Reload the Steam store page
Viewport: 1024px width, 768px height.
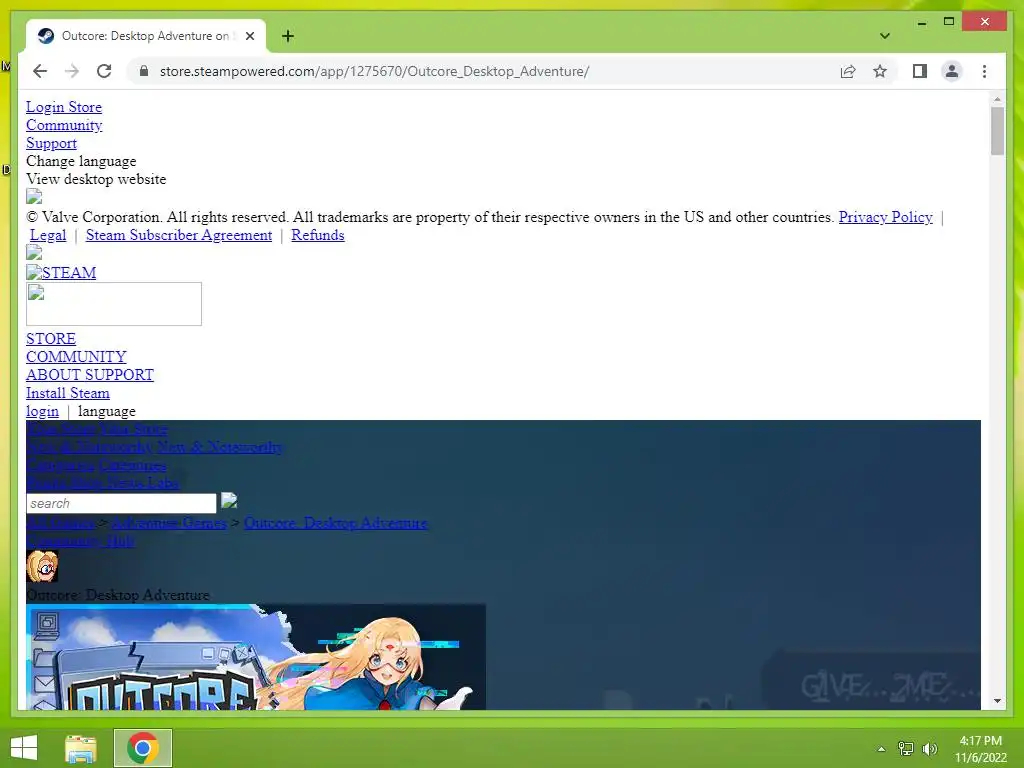click(104, 71)
